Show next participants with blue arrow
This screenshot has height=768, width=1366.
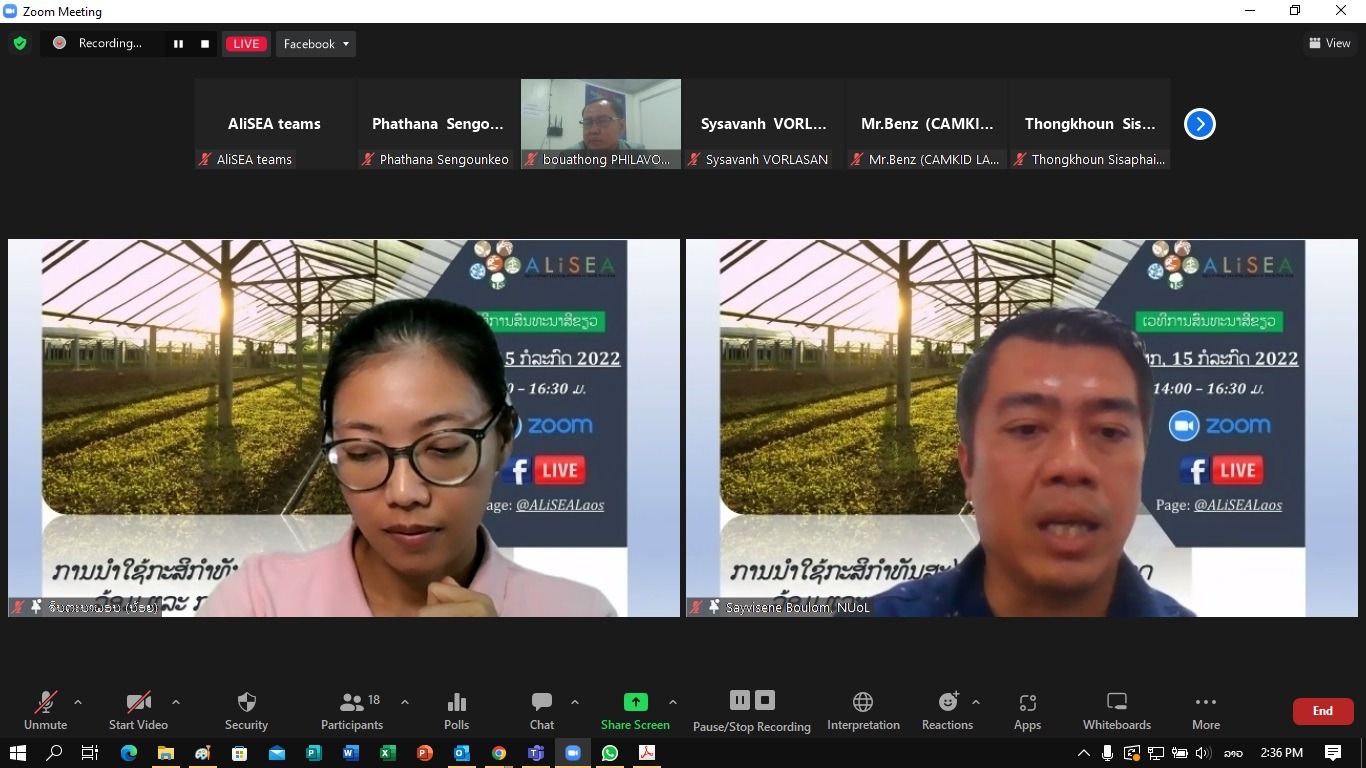pyautogui.click(x=1199, y=124)
